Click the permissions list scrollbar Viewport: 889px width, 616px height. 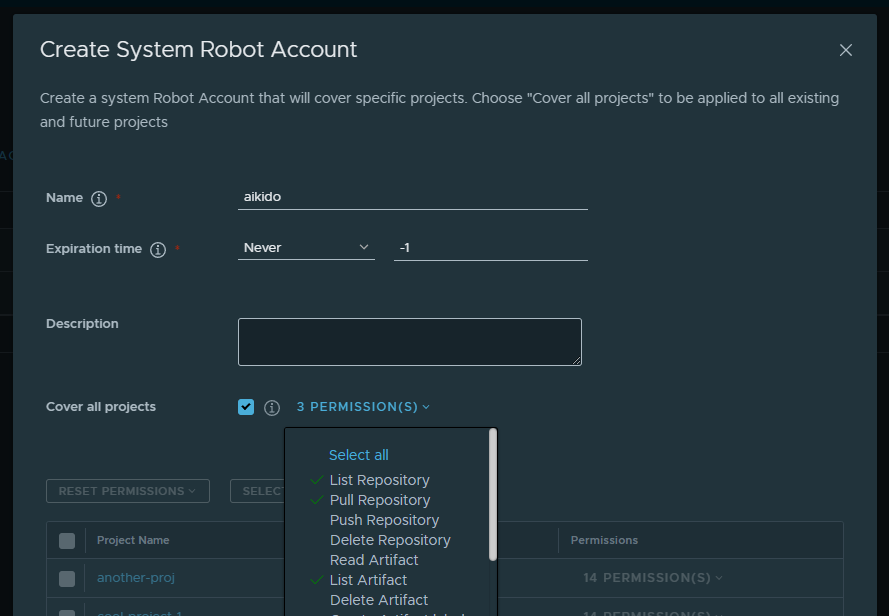coord(493,495)
